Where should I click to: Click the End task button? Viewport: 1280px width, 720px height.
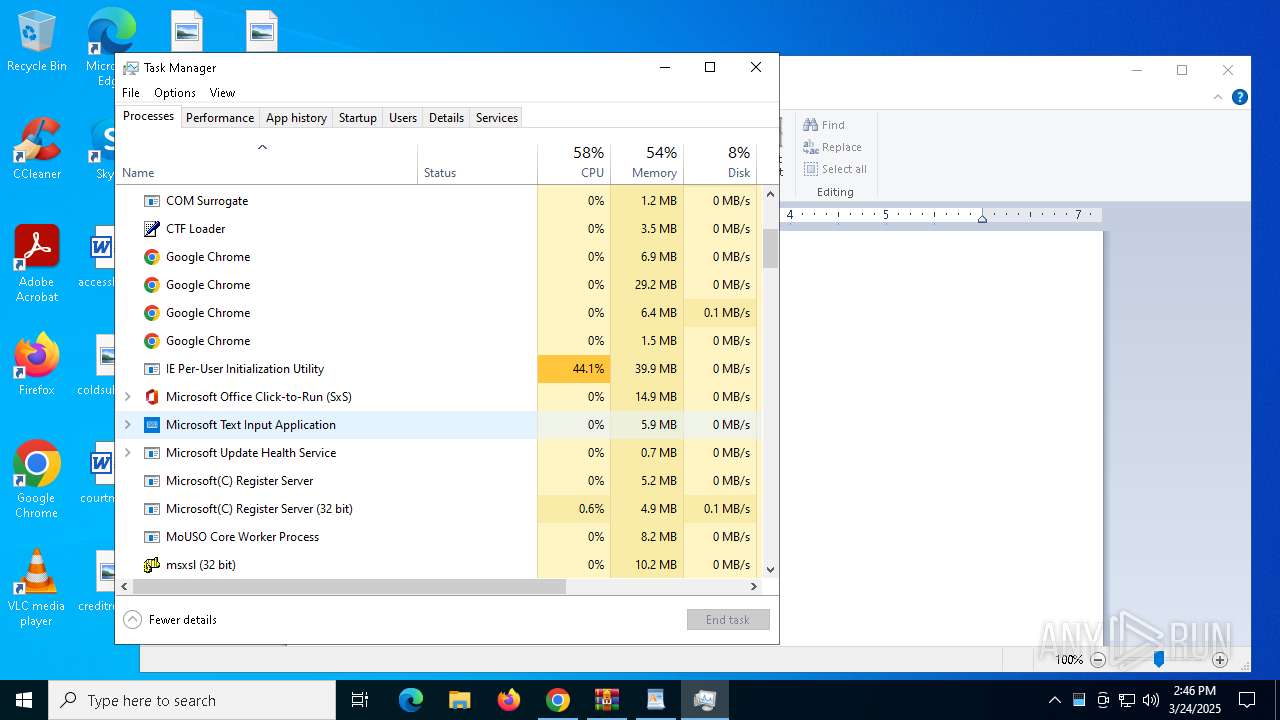click(728, 620)
